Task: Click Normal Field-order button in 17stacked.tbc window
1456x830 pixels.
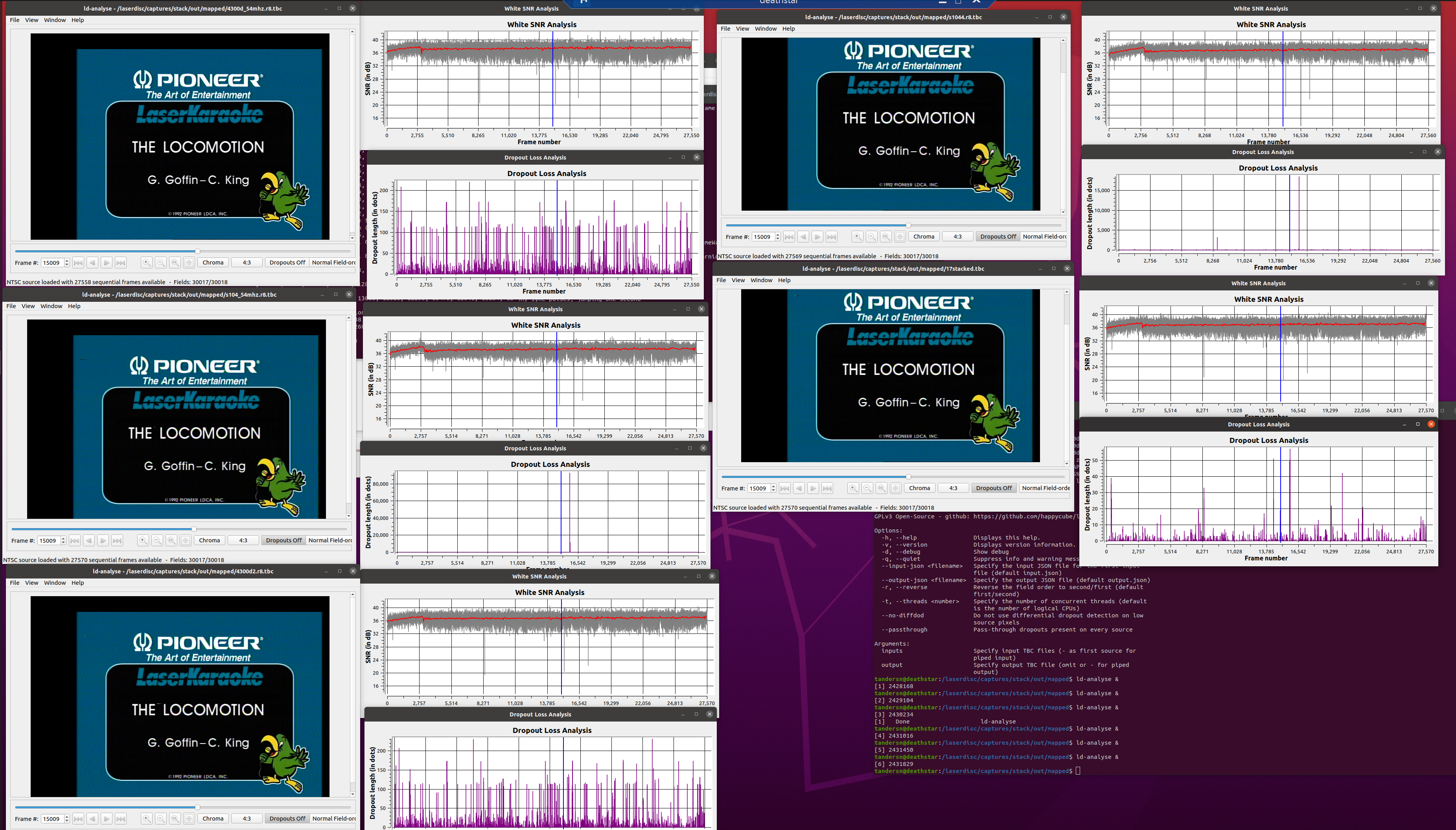Action: (x=1046, y=488)
